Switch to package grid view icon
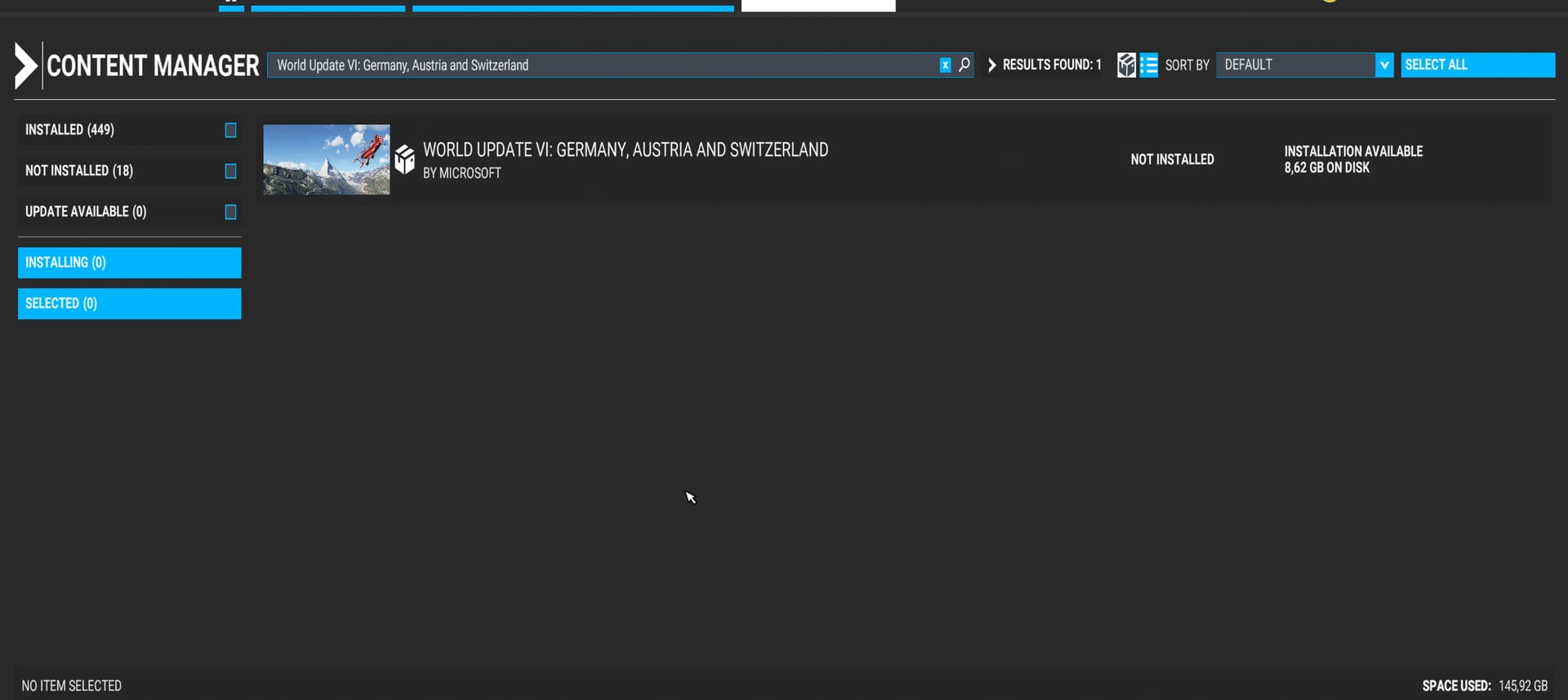 point(1126,65)
